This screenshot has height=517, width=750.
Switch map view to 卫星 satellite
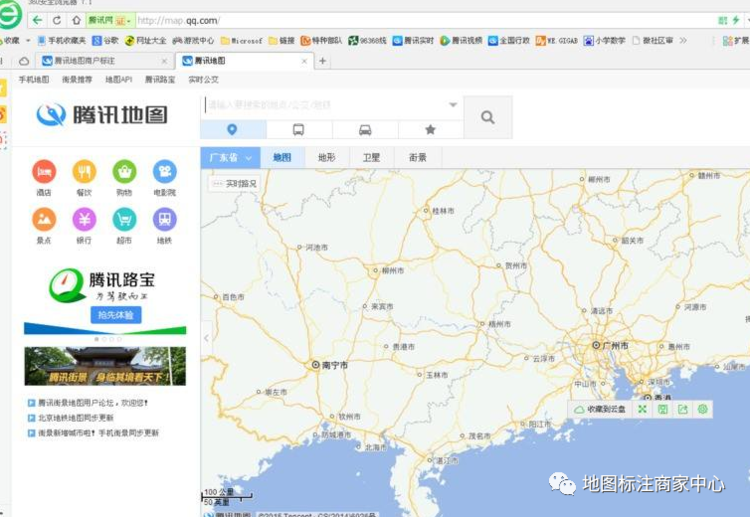(x=371, y=157)
